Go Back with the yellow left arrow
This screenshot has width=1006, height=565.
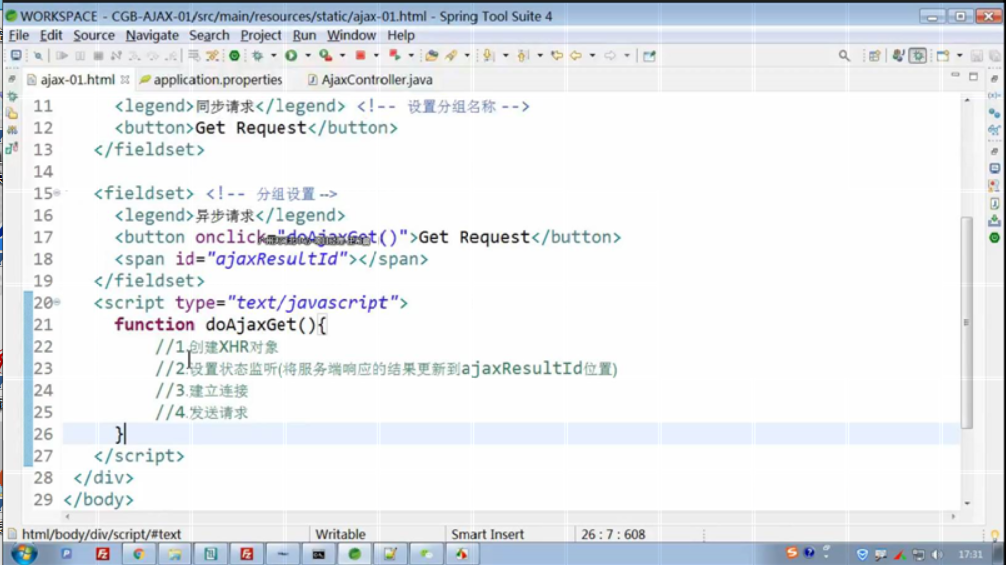click(x=575, y=56)
